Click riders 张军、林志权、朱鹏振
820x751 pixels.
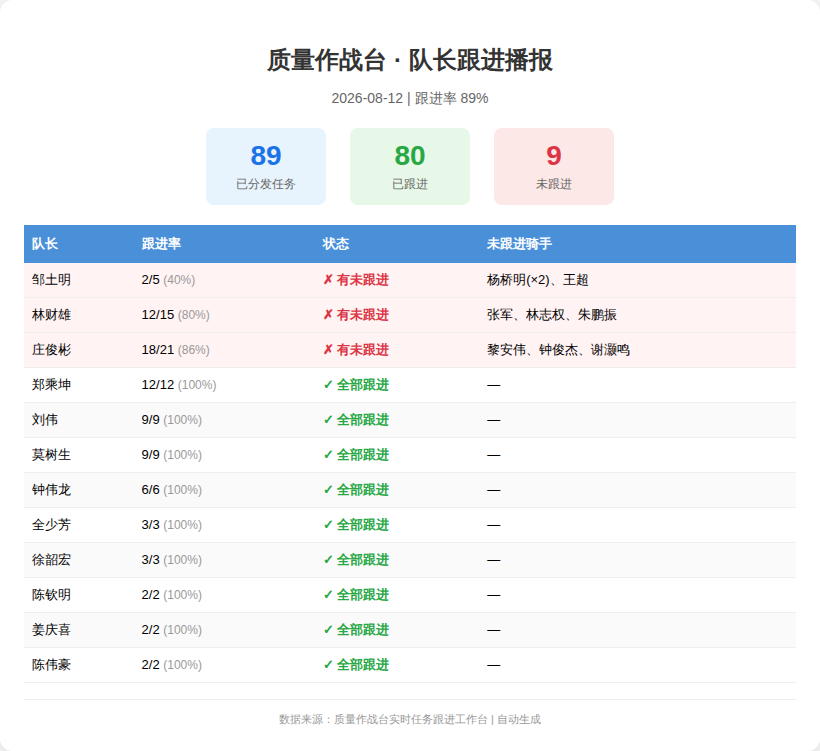(552, 315)
